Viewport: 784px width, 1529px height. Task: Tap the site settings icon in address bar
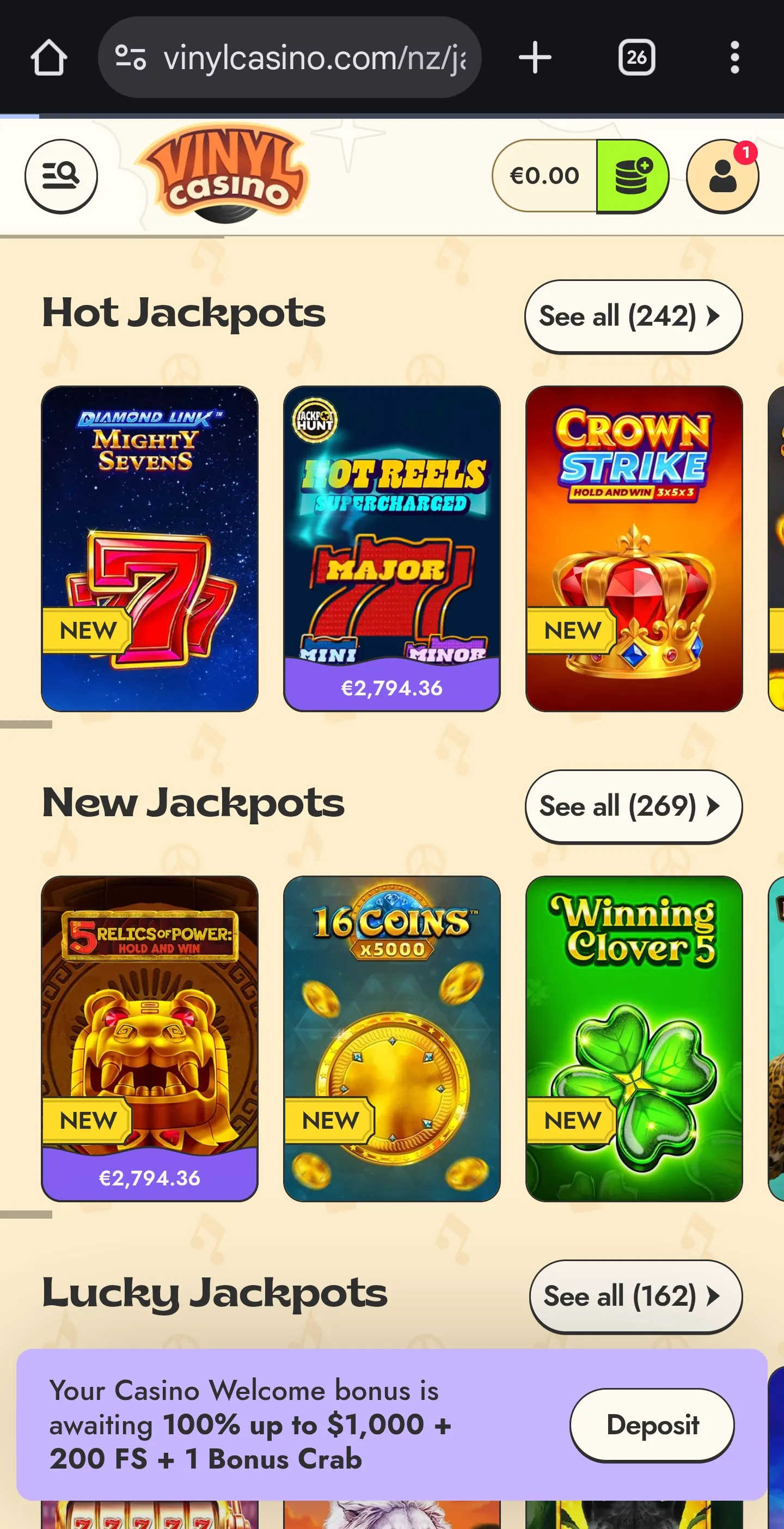point(130,58)
